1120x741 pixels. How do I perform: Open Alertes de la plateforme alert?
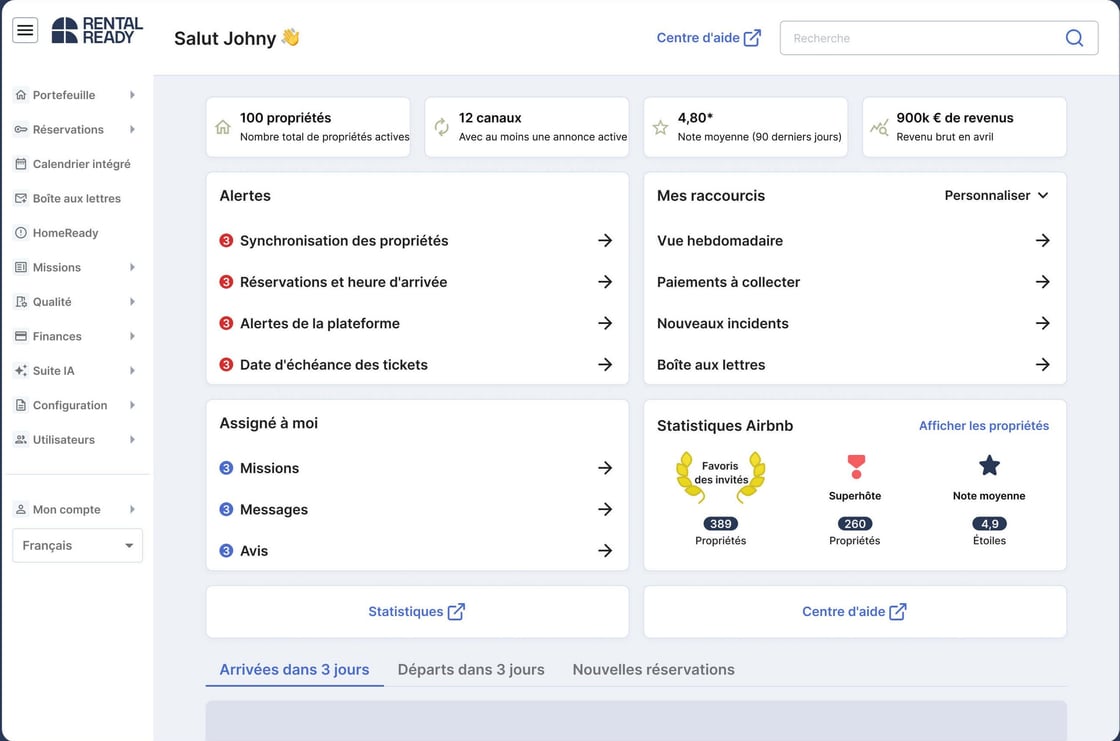pyautogui.click(x=416, y=323)
